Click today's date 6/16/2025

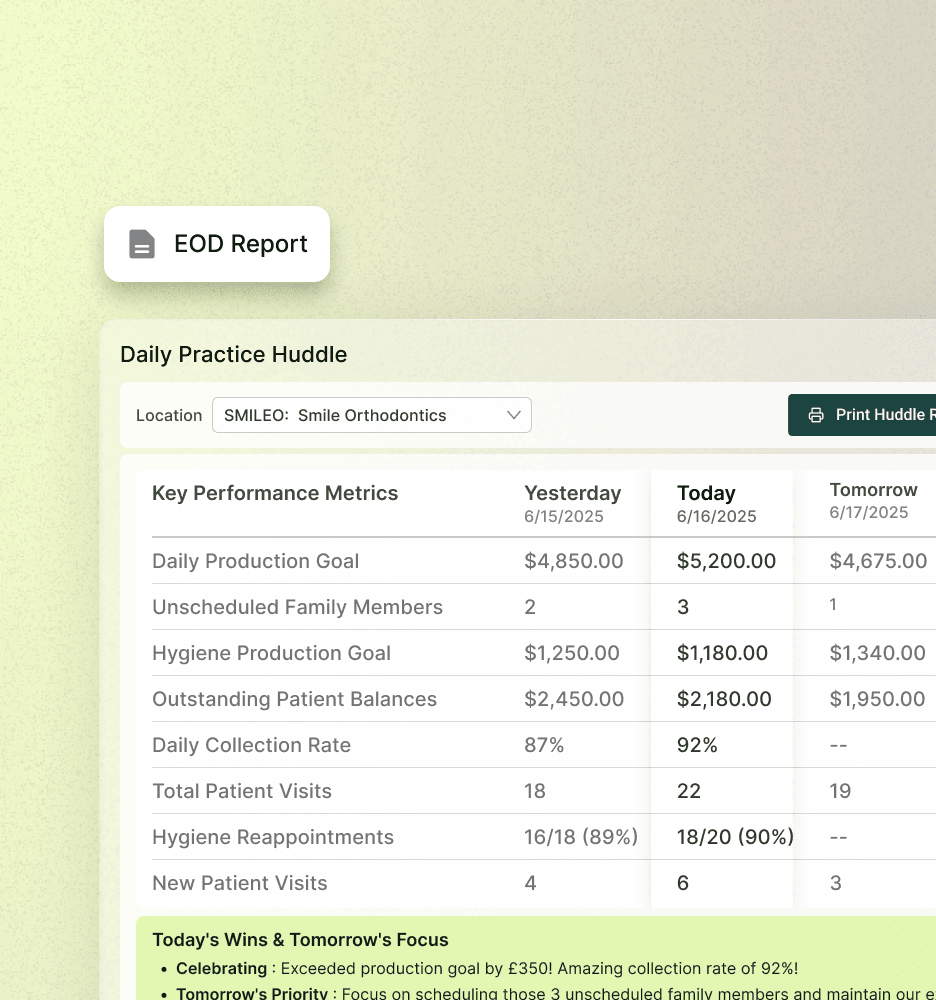pyautogui.click(x=717, y=517)
